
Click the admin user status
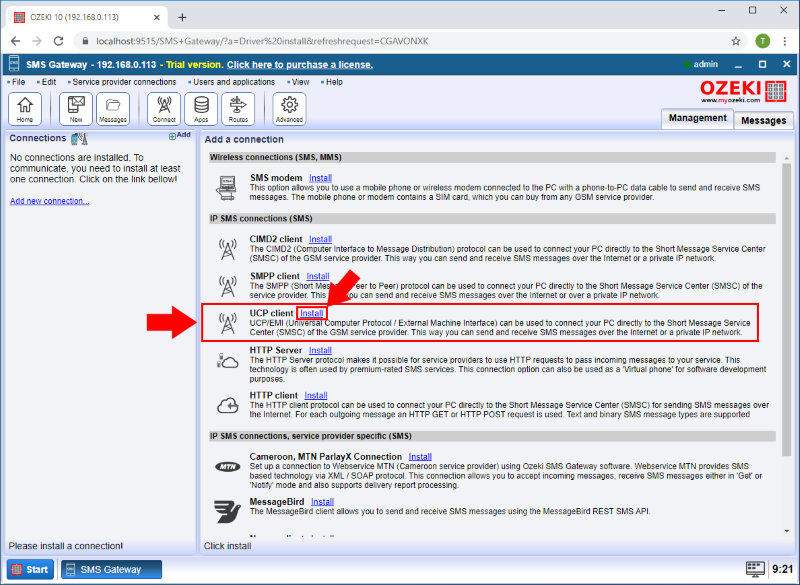(x=701, y=64)
